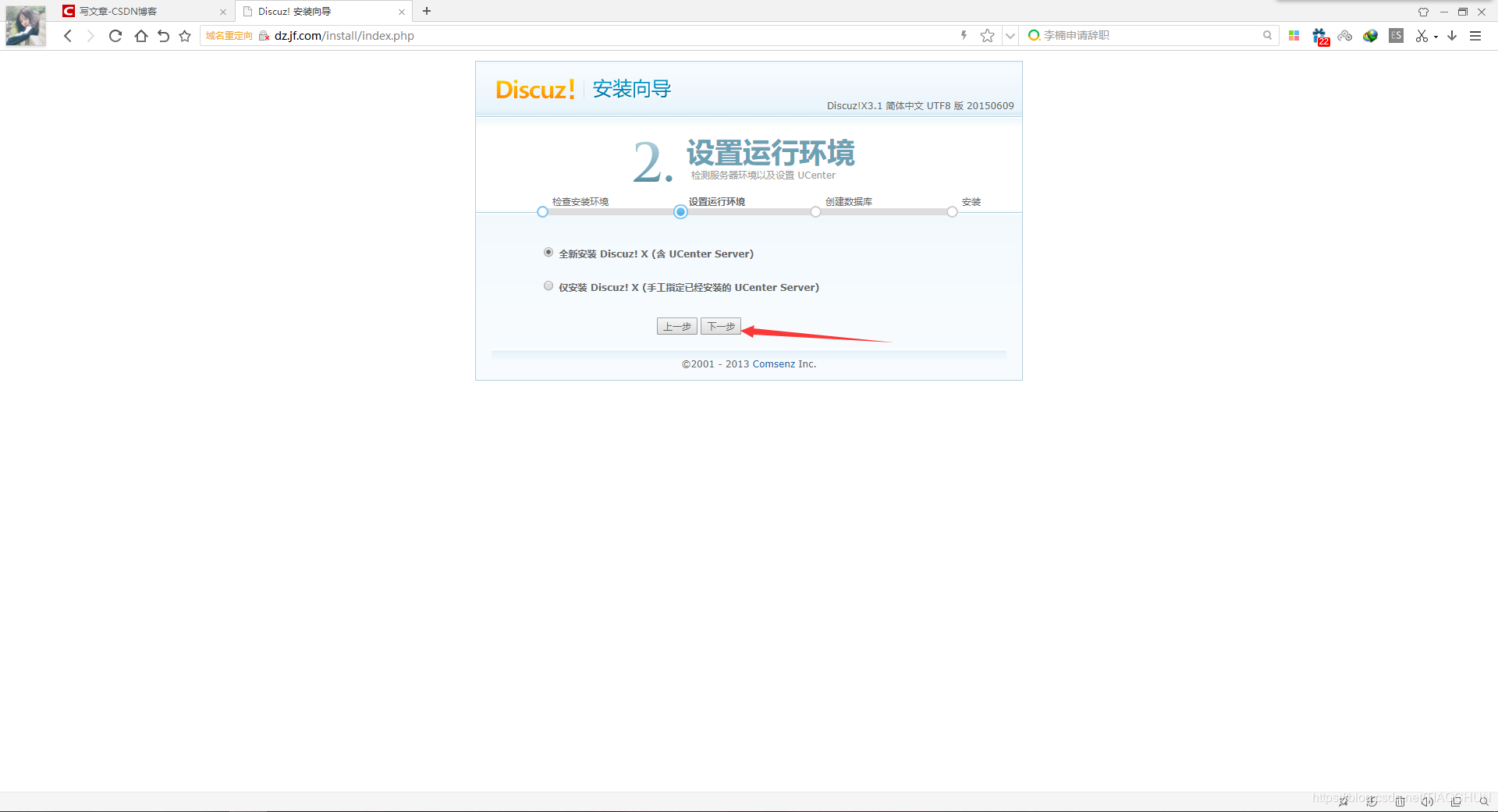The image size is (1498, 812).
Task: Click the 下一步 button
Action: [x=720, y=326]
